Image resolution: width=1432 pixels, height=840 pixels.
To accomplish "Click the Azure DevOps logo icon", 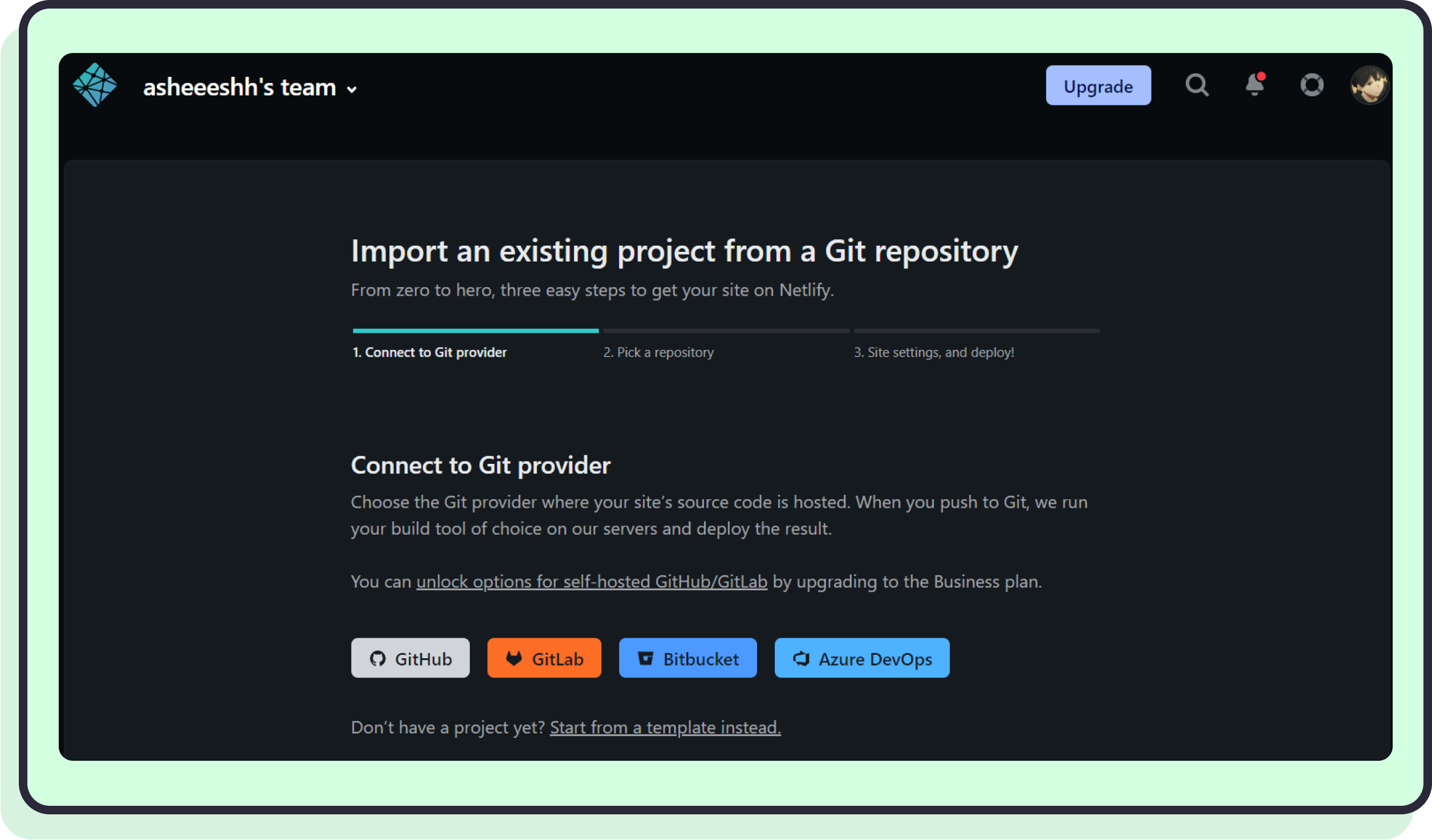I will pyautogui.click(x=802, y=659).
